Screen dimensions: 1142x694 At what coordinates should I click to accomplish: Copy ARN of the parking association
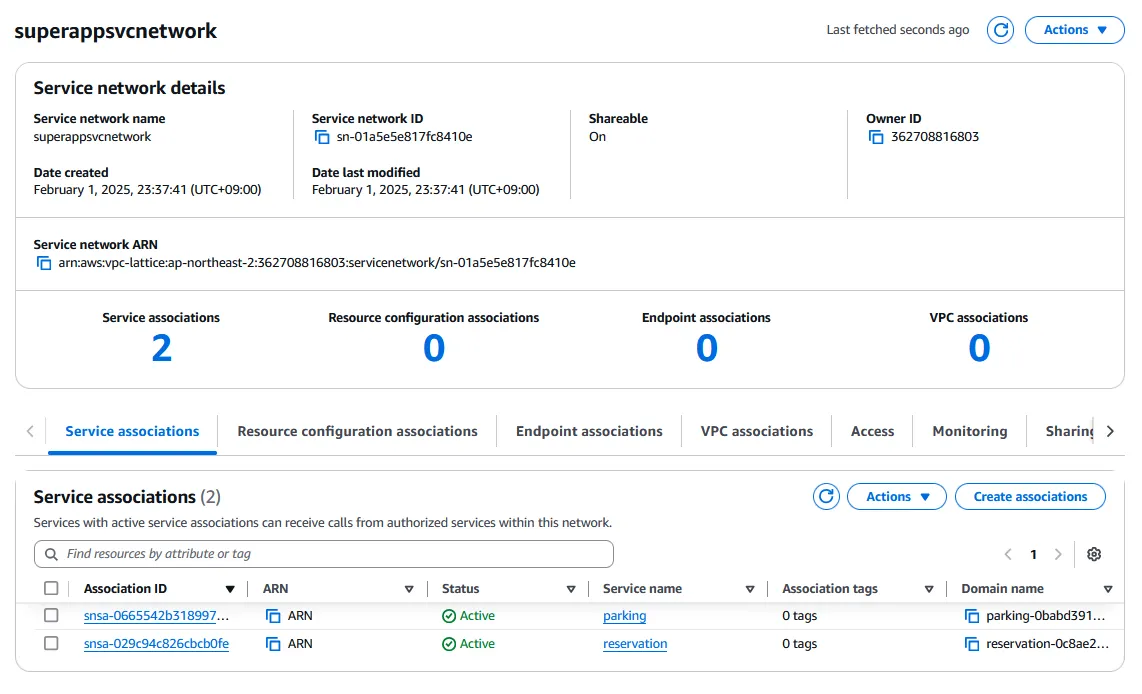pos(273,616)
